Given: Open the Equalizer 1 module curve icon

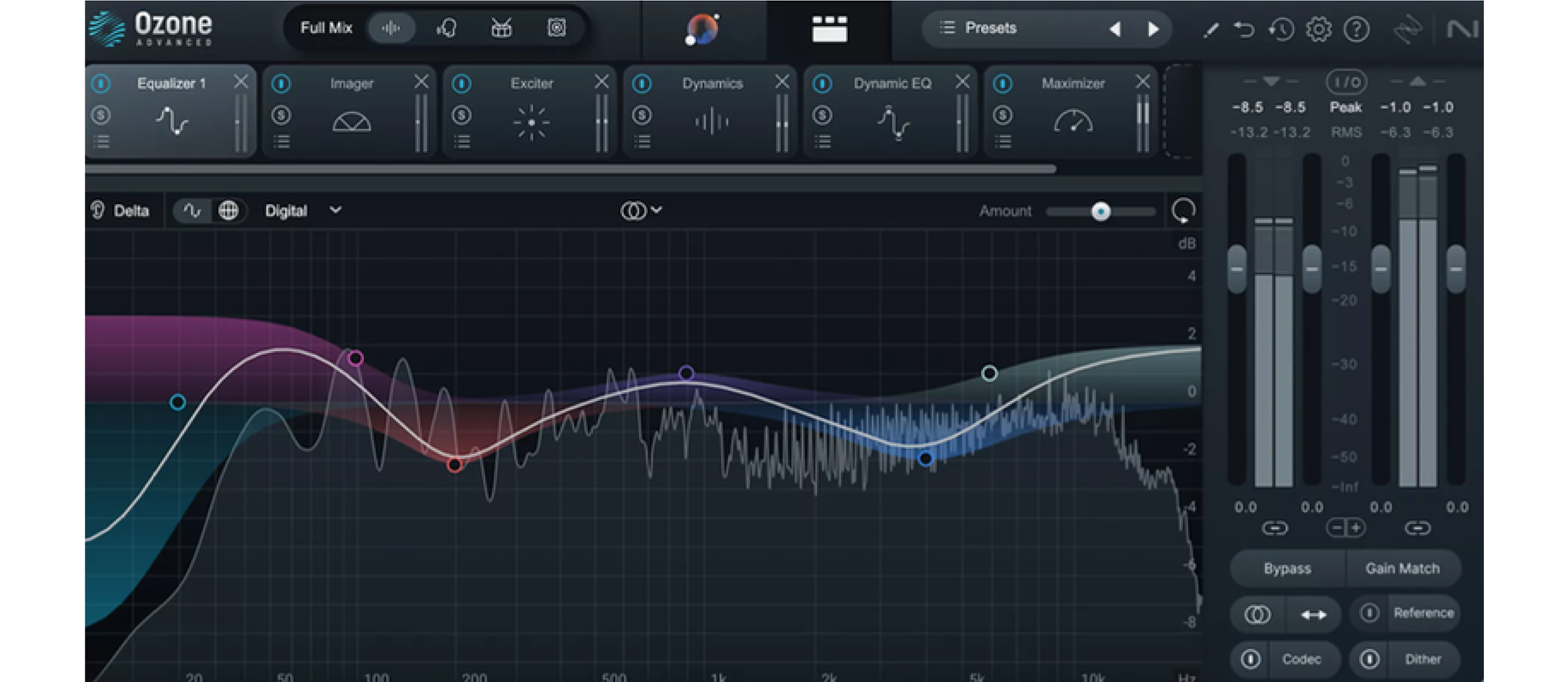Looking at the screenshot, I should pos(171,120).
